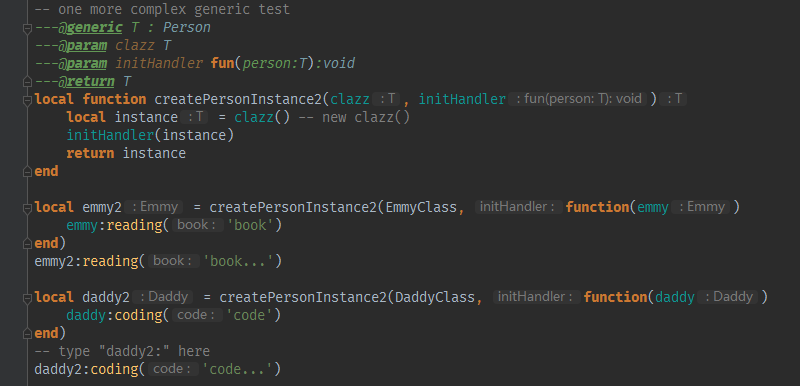Click the ': Emmy' hint after the emmy parameter
This screenshot has width=800, height=386.
pyautogui.click(x=702, y=207)
